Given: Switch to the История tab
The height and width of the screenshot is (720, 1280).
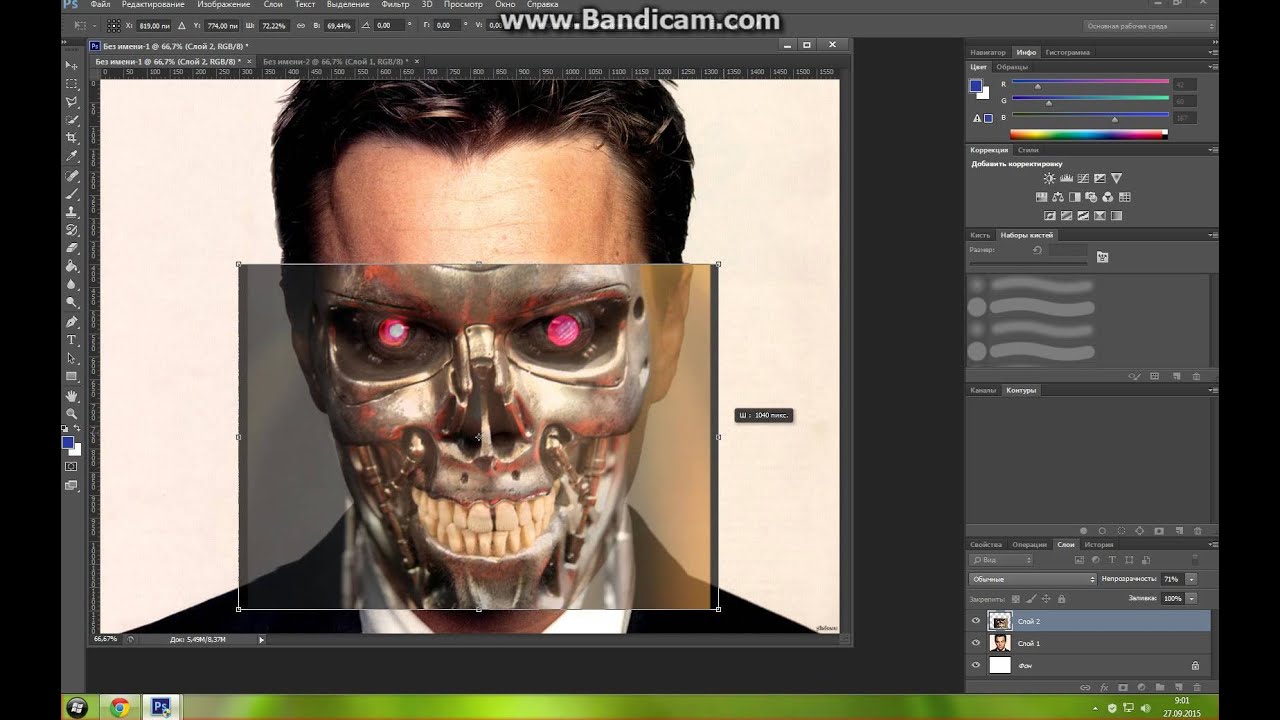Looking at the screenshot, I should click(1099, 545).
